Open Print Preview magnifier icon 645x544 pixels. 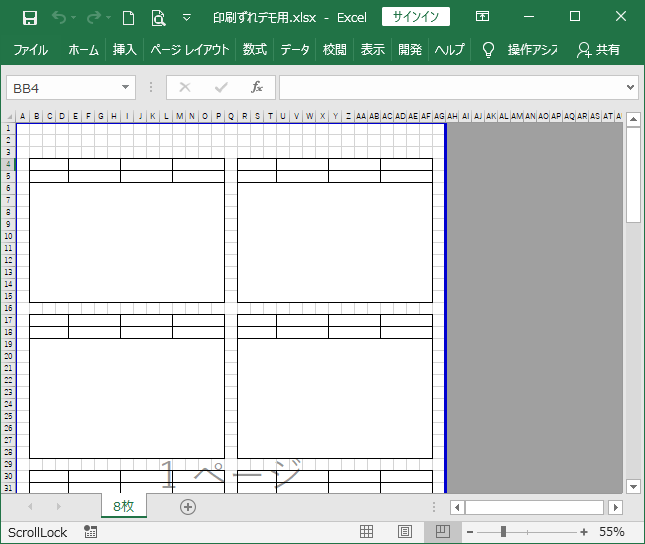[158, 18]
